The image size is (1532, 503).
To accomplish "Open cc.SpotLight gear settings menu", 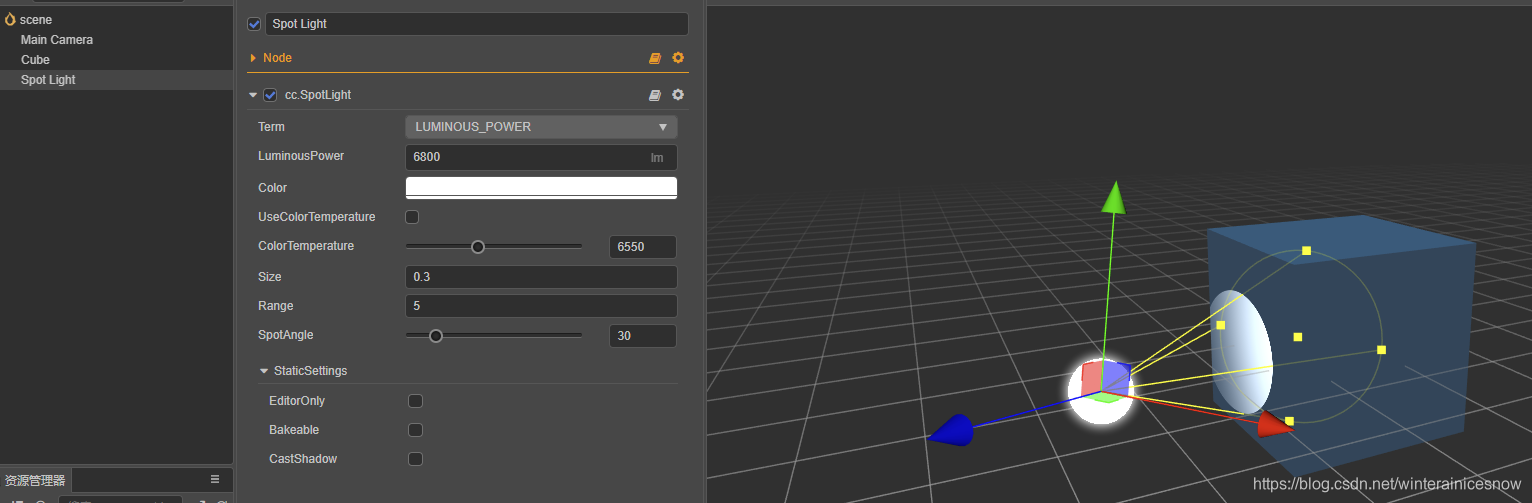I will point(678,95).
